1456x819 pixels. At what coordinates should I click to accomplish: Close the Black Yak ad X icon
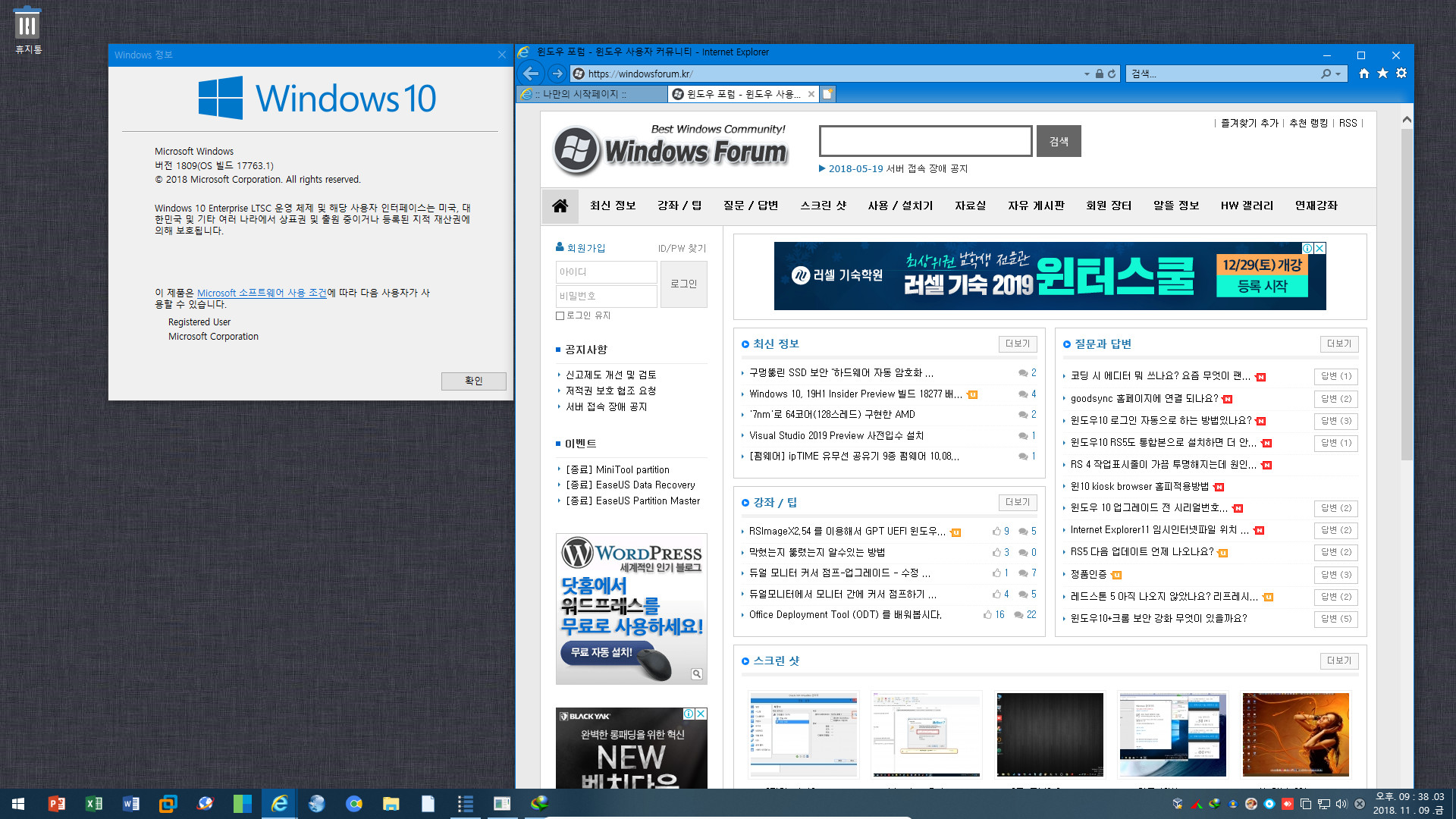701,714
